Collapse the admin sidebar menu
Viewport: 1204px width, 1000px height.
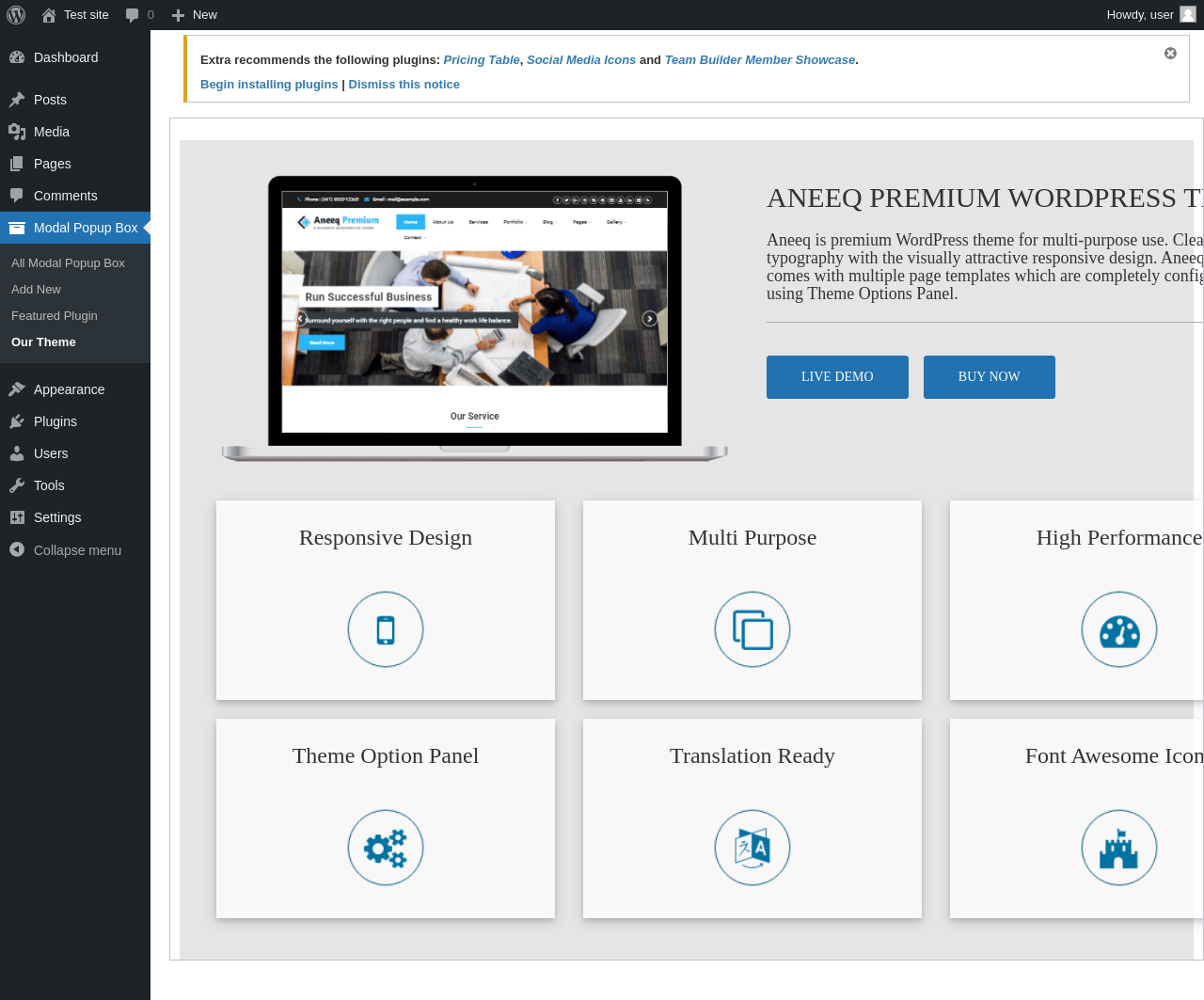(x=75, y=550)
